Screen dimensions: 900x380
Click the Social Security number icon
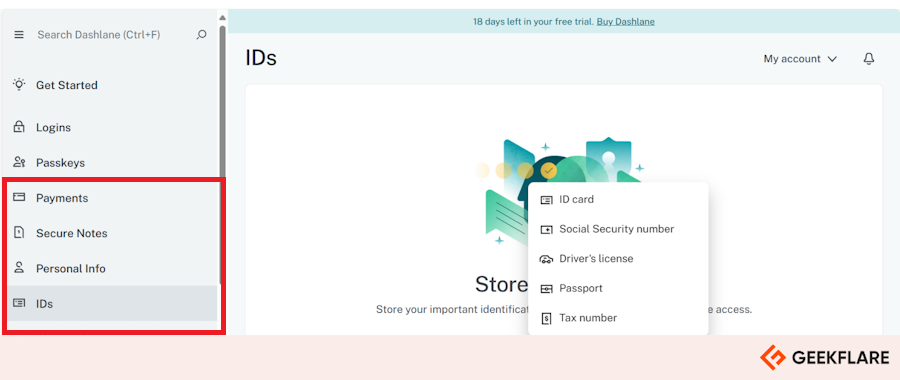(x=546, y=229)
